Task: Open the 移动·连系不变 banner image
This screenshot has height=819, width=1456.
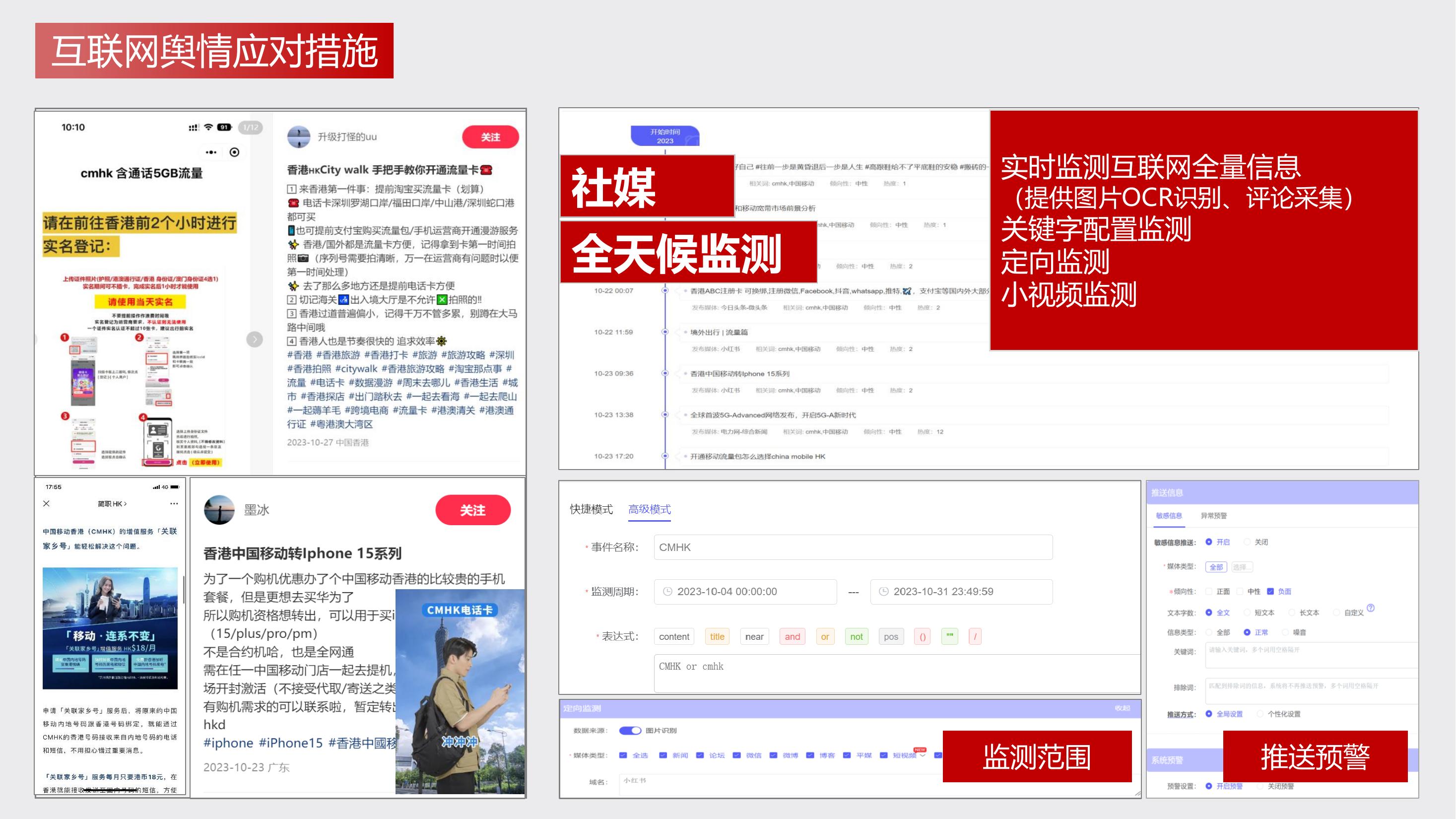Action: [x=110, y=628]
